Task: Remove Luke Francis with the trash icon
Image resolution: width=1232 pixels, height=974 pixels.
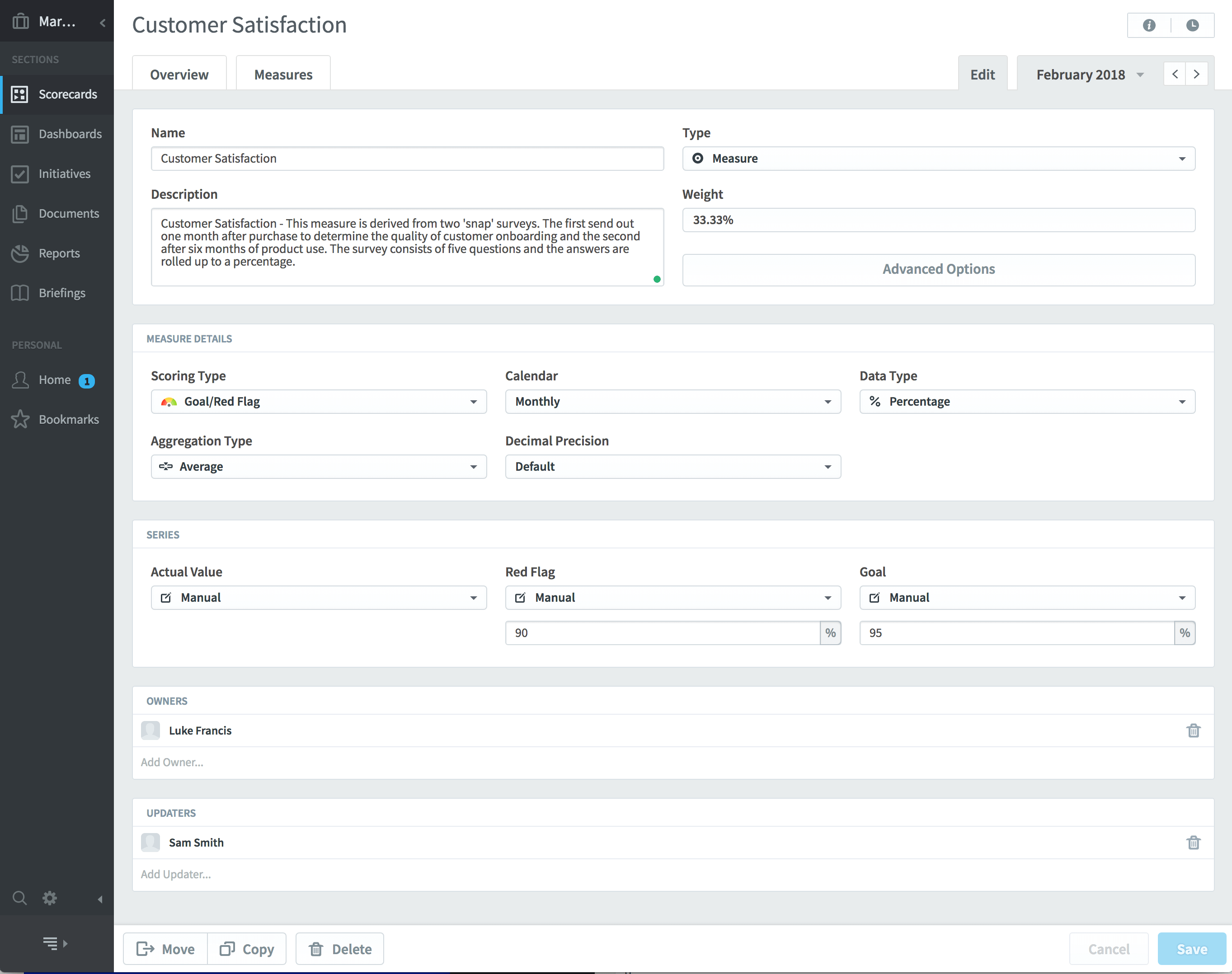Action: coord(1195,730)
